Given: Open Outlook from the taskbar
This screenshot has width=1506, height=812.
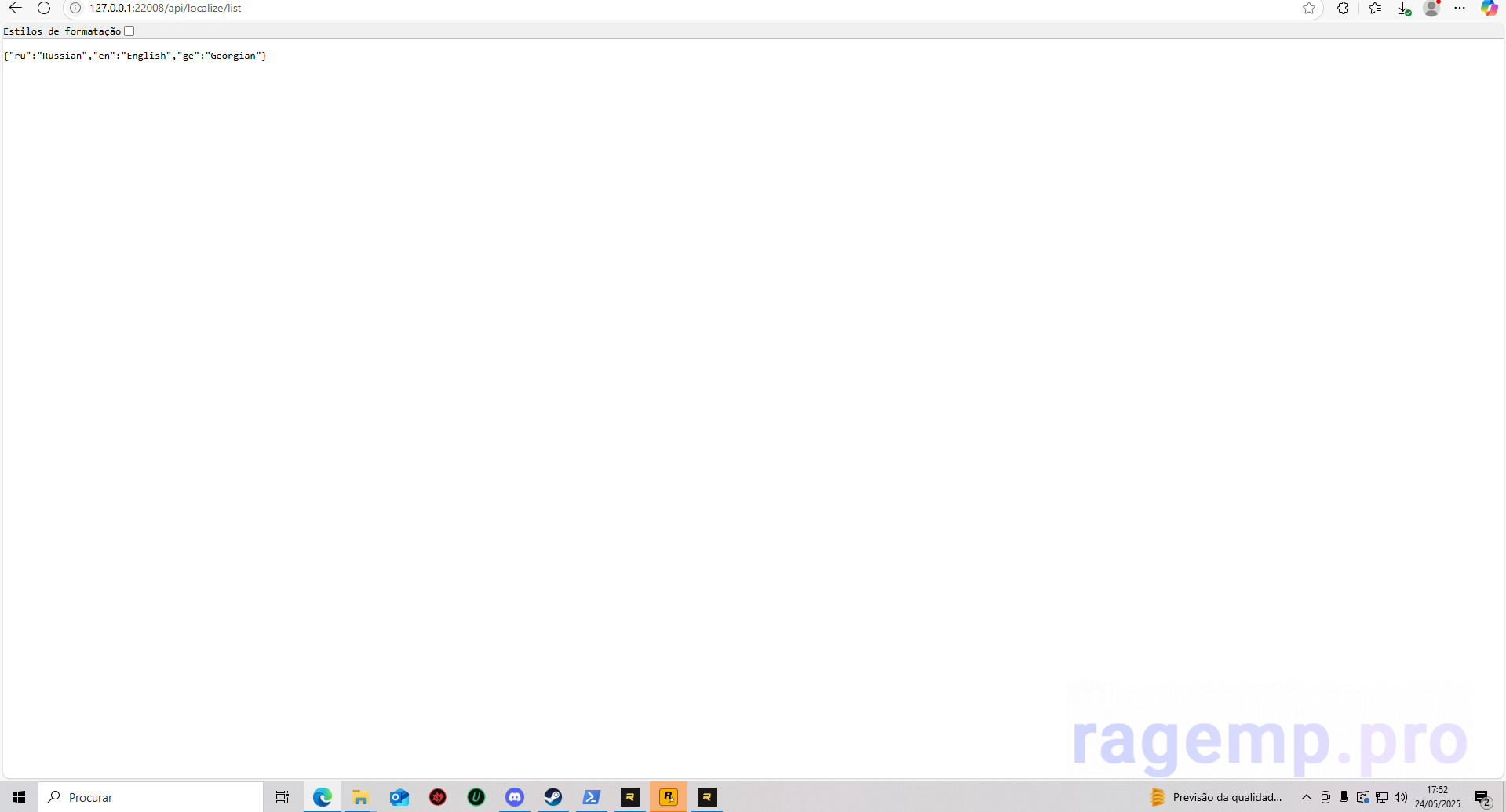Looking at the screenshot, I should pos(399,797).
